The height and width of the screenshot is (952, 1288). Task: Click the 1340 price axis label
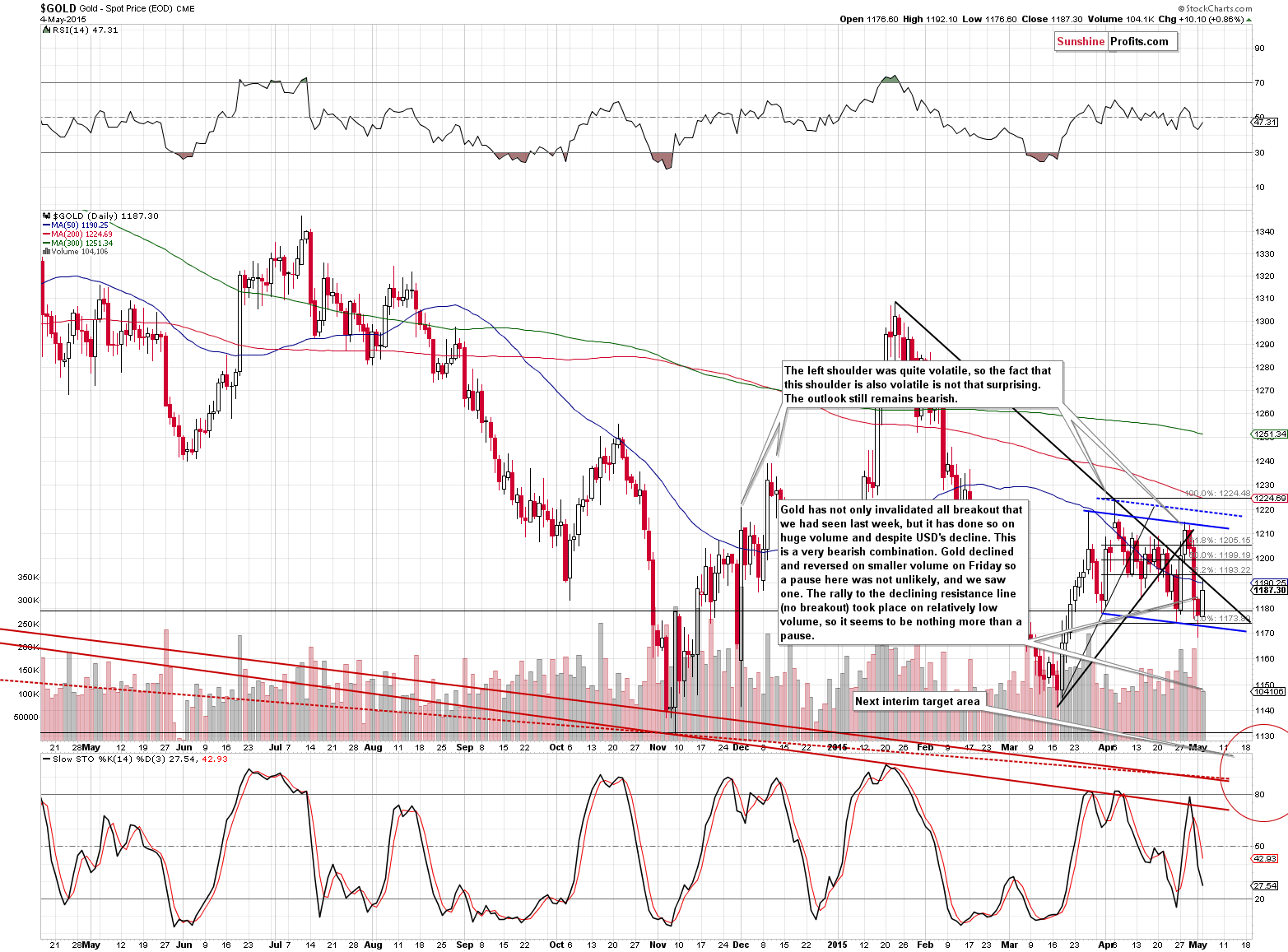1264,232
